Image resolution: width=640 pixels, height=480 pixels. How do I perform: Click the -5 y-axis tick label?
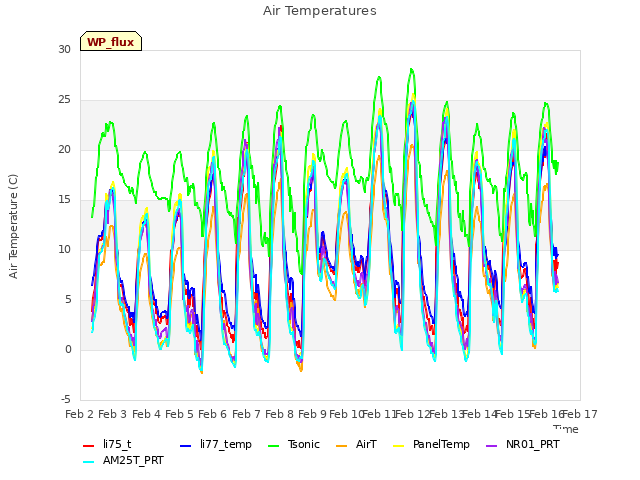pyautogui.click(x=66, y=400)
